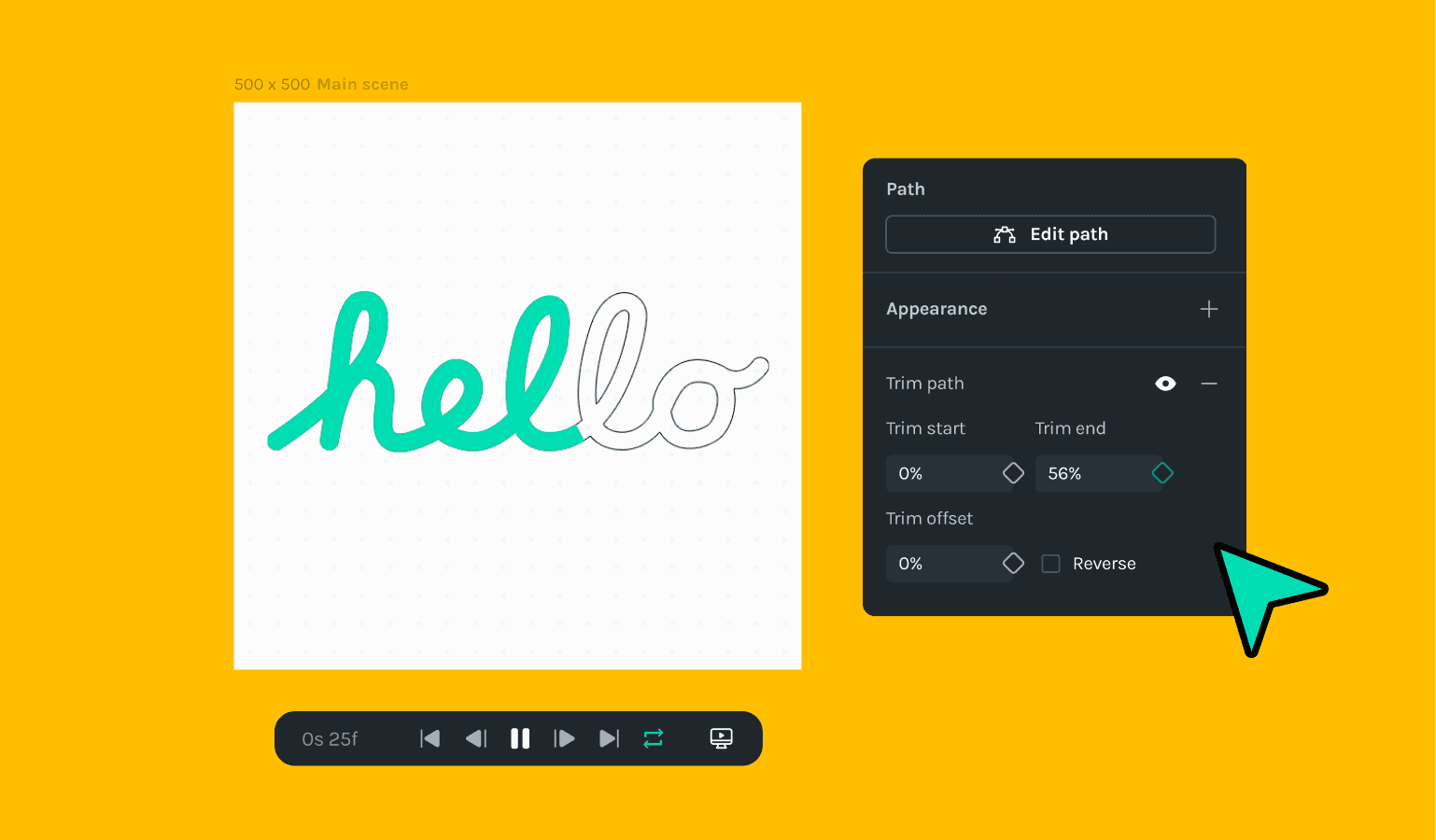Add a keyframe for Trim offset
1436x840 pixels.
coord(1013,563)
